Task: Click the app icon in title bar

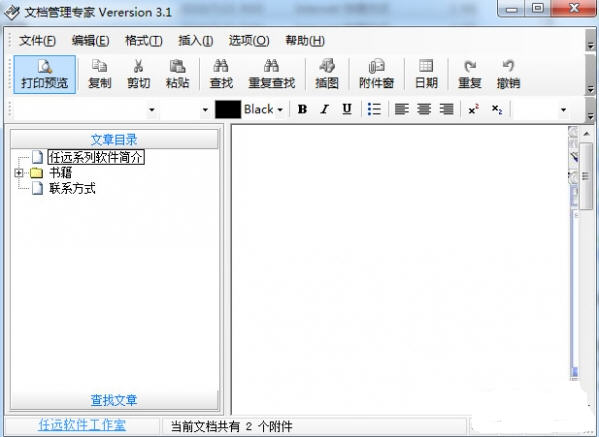Action: (x=11, y=12)
